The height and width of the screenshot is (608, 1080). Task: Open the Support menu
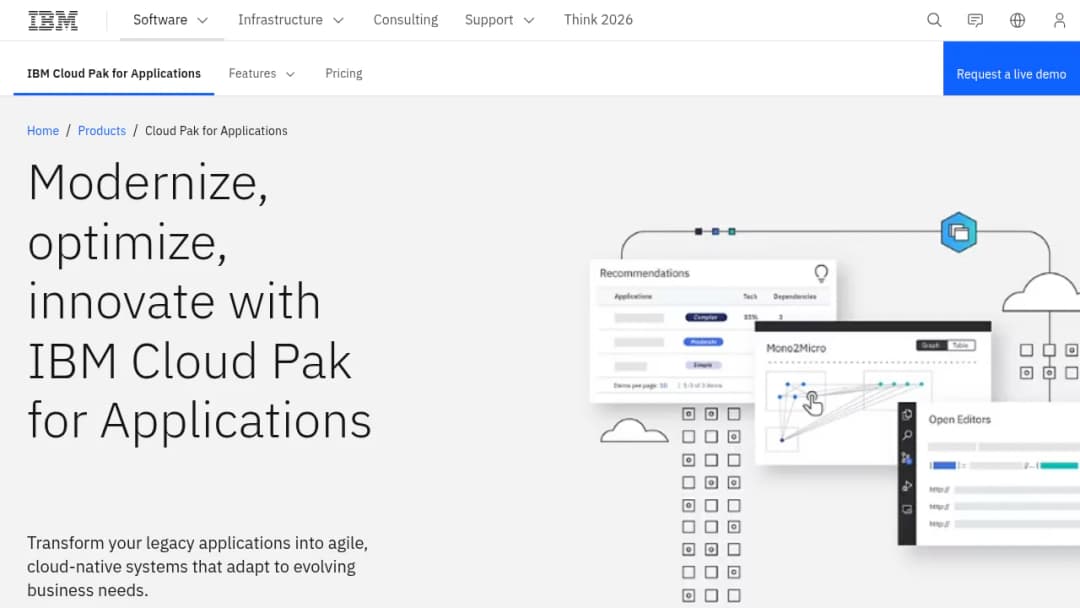point(500,20)
